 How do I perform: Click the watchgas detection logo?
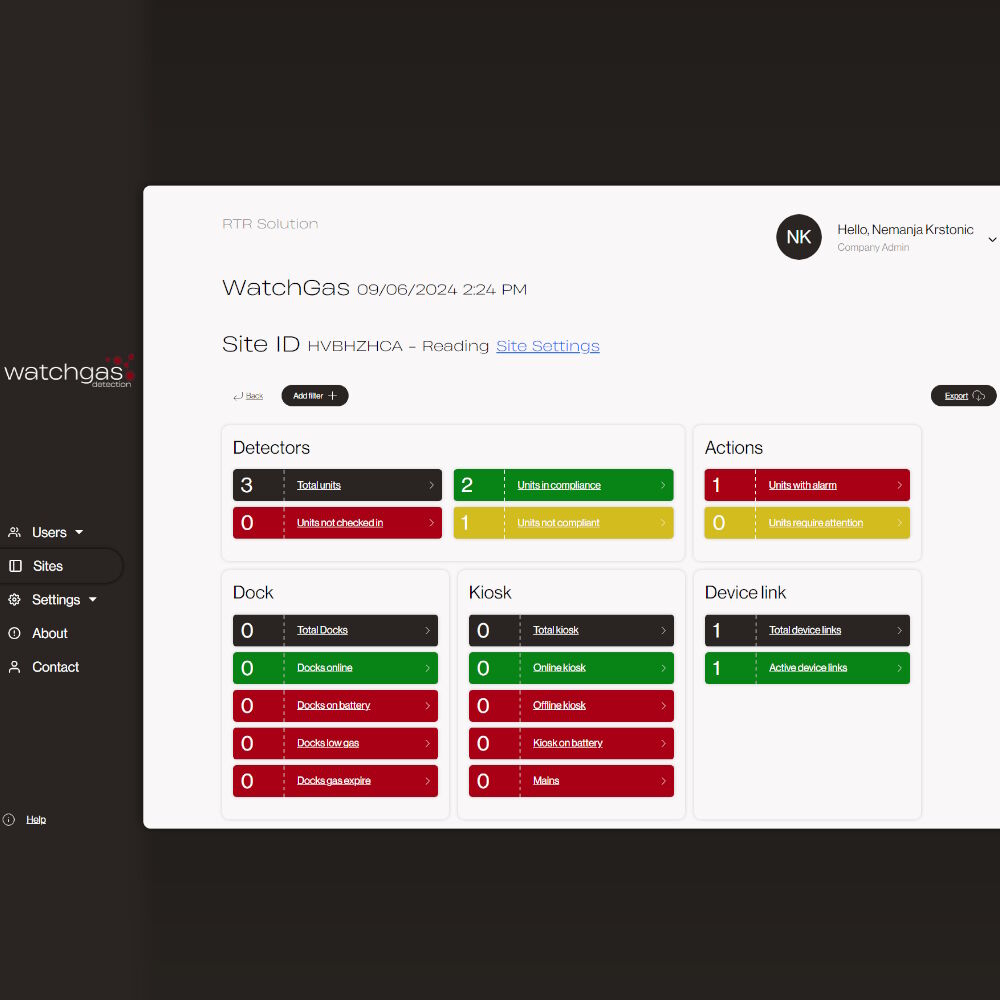69,371
